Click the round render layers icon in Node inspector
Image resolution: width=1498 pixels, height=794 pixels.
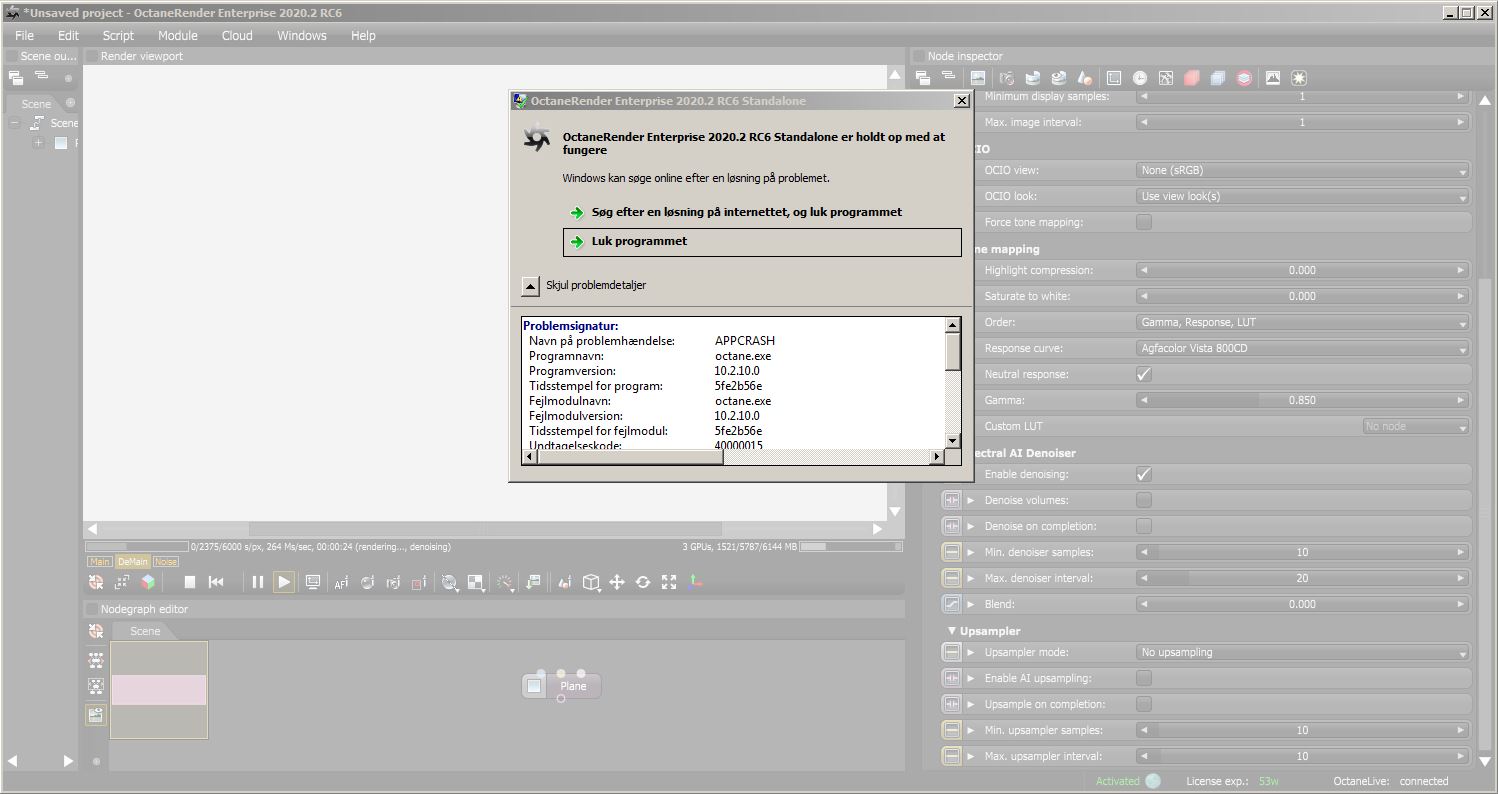[x=1244, y=78]
